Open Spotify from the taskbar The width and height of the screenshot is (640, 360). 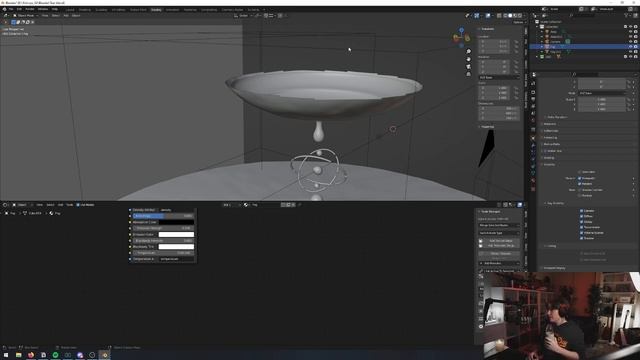55,355
